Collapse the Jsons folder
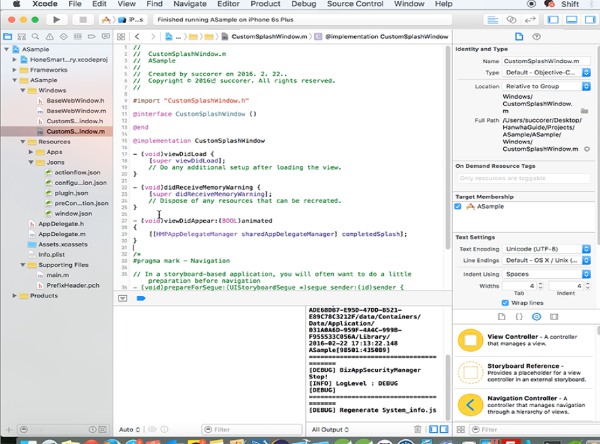The width and height of the screenshot is (600, 444). (31, 162)
